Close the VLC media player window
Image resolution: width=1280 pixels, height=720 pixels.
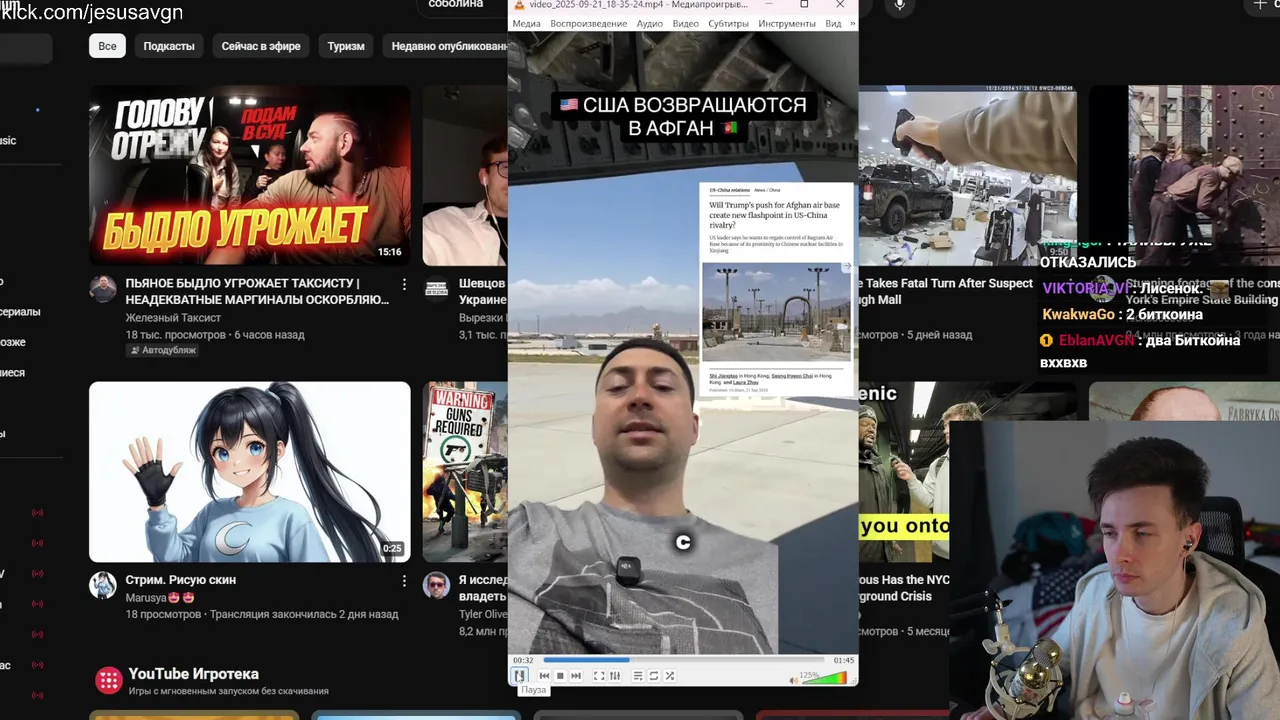click(x=840, y=5)
